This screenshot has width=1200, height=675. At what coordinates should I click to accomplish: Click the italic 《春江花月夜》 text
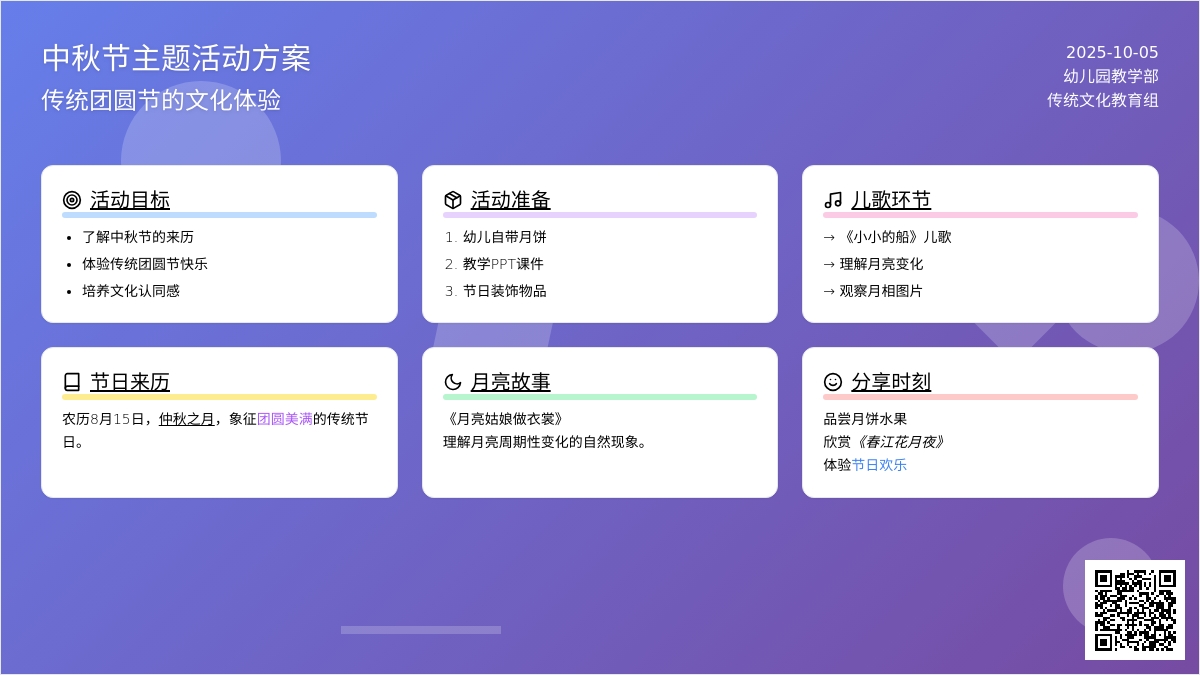[x=899, y=442]
